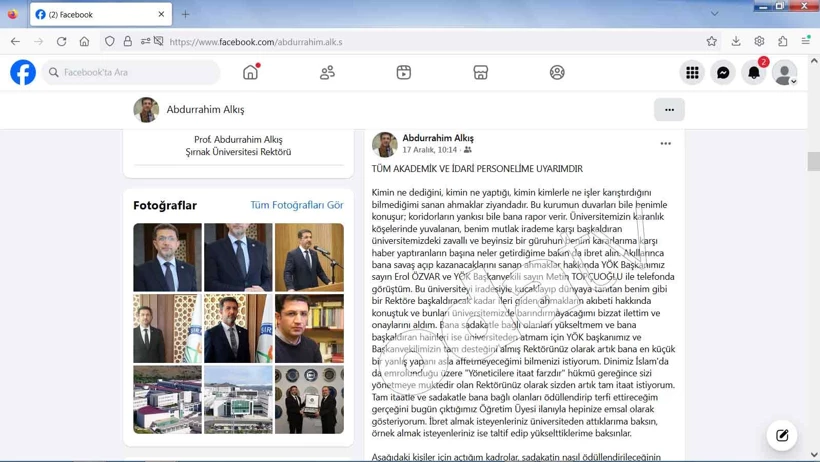Open the first photo thumbnail
The width and height of the screenshot is (820, 462).
coord(167,257)
